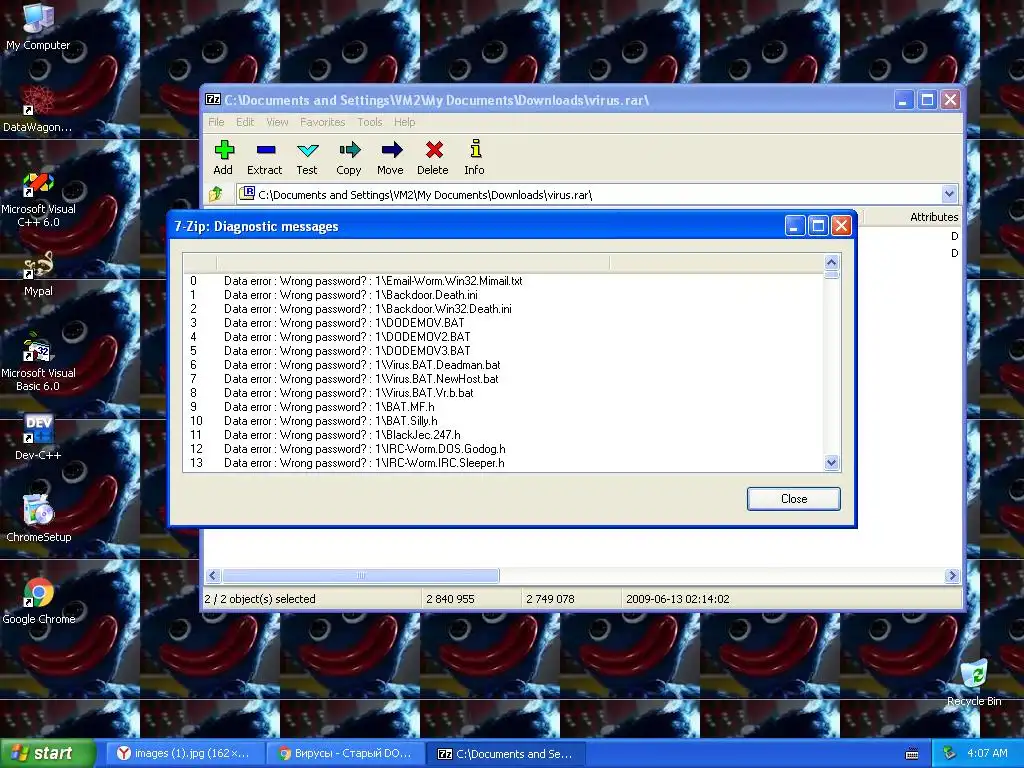The height and width of the screenshot is (768, 1024).
Task: Click the left arrow of 7-Zip horizontal scrollbar
Action: 213,575
